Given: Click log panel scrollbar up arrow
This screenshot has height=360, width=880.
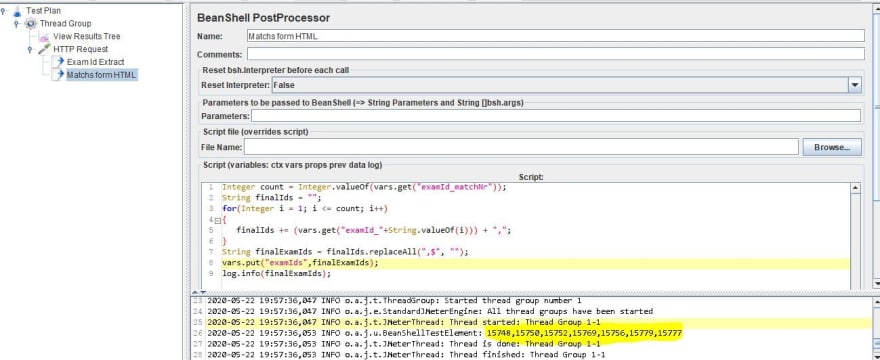Looking at the screenshot, I should pyautogui.click(x=876, y=302).
